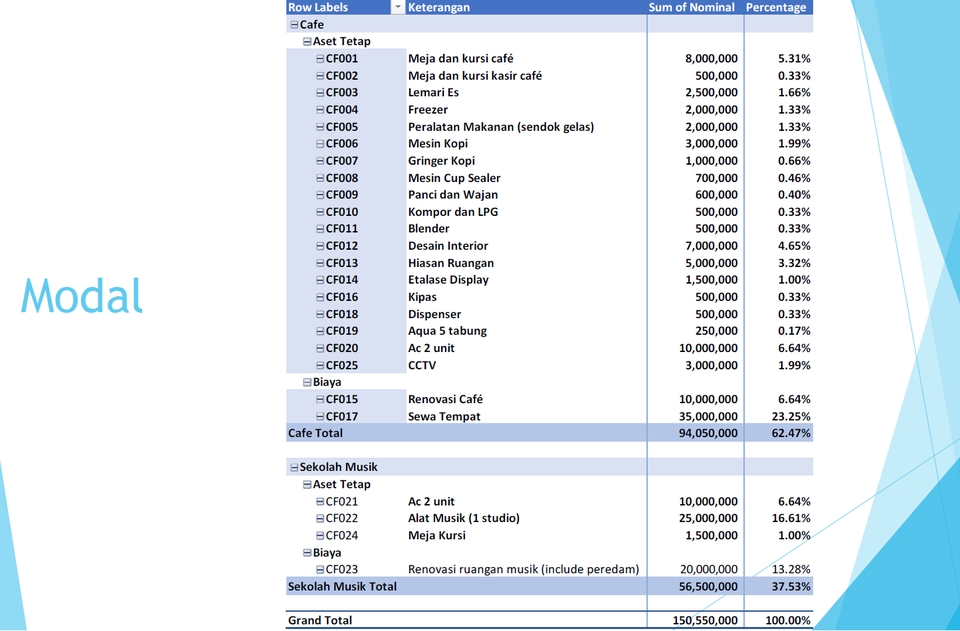Collapse the Sekolah Musik group

click(294, 468)
